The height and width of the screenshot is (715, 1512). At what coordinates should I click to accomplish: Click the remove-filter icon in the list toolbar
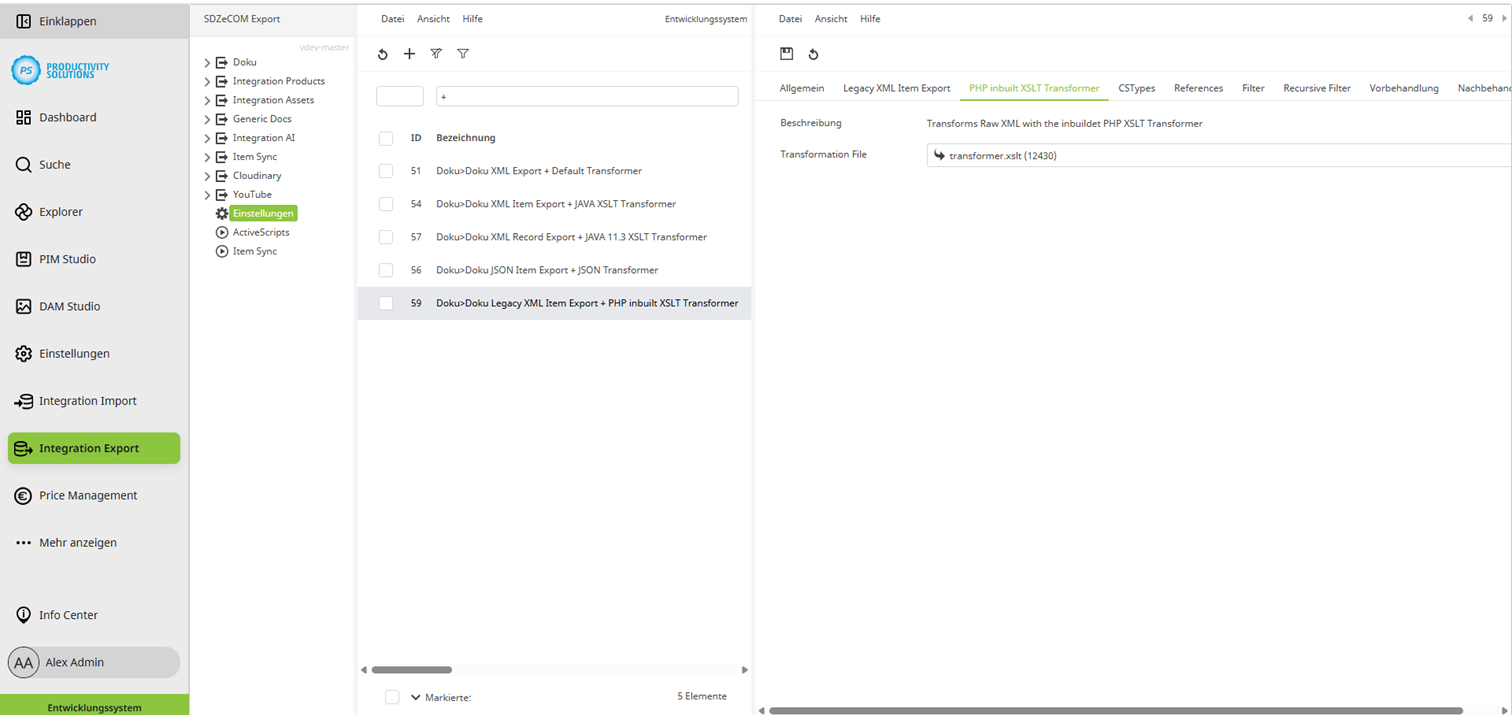436,54
